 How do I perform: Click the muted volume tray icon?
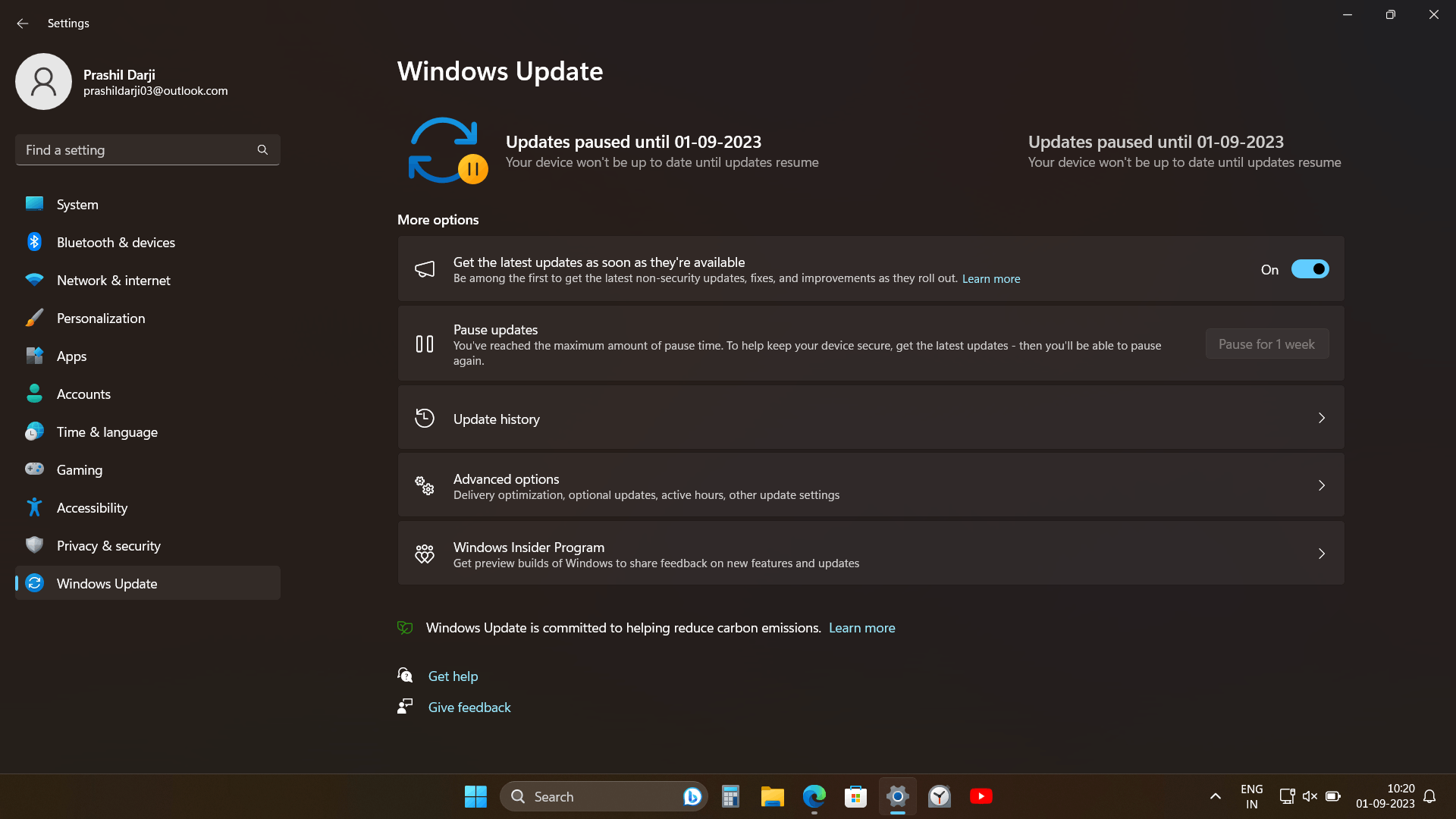(x=1310, y=796)
